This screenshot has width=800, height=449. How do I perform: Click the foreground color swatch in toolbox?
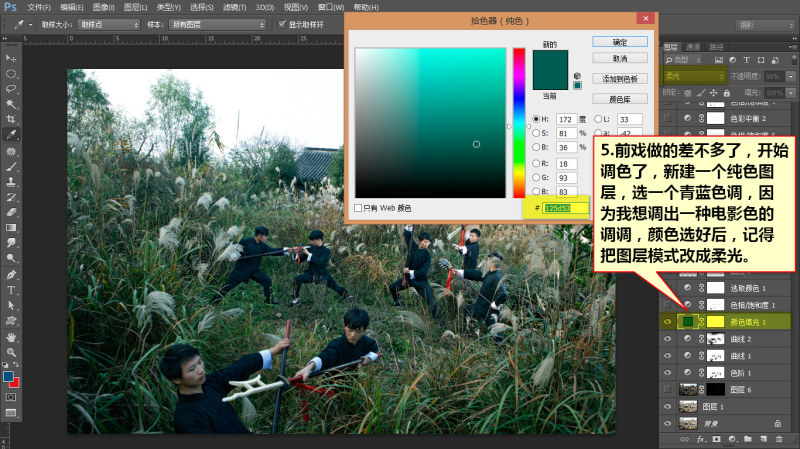point(8,377)
